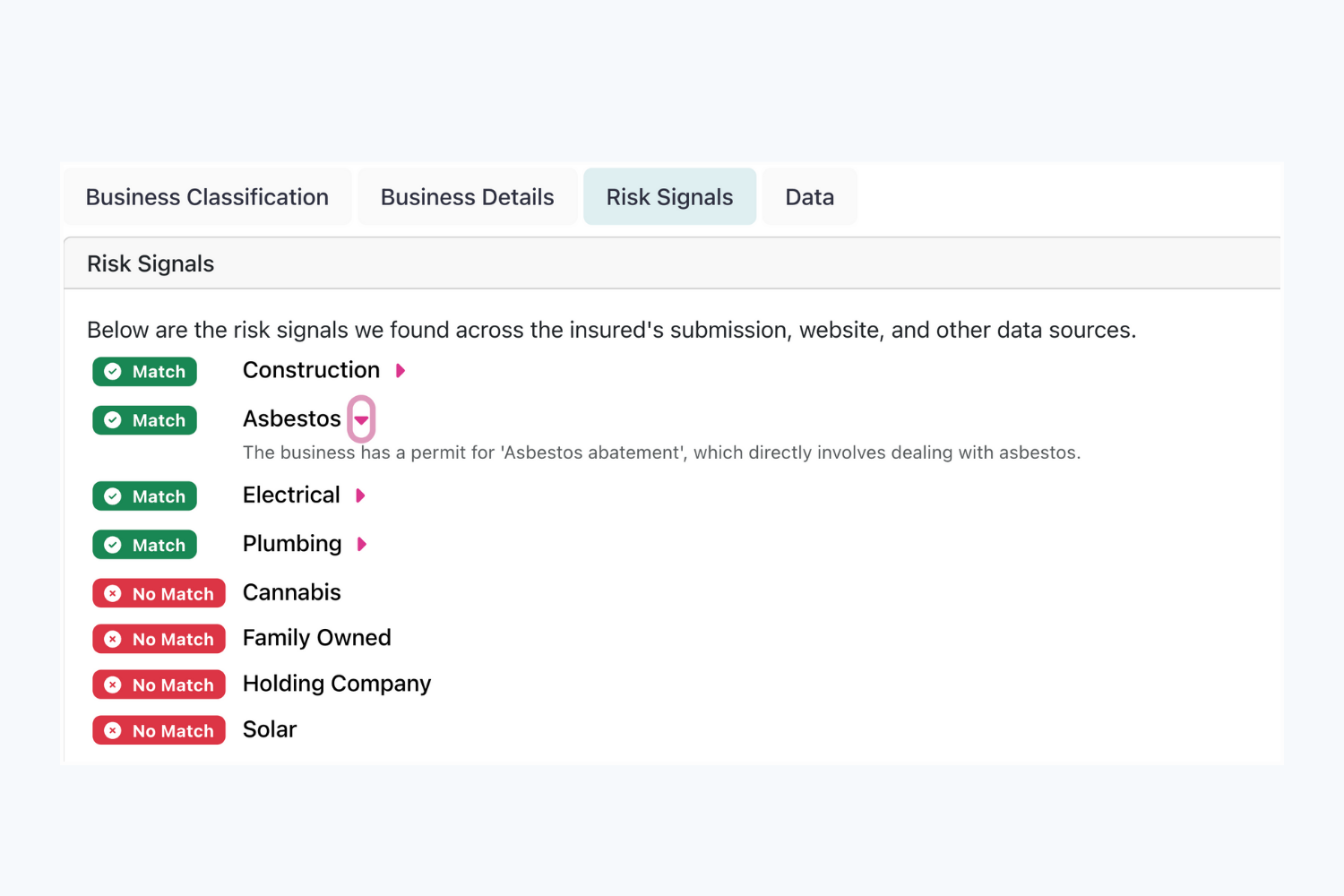Click the Construction signal label
Viewport: 1344px width, 896px height.
311,370
